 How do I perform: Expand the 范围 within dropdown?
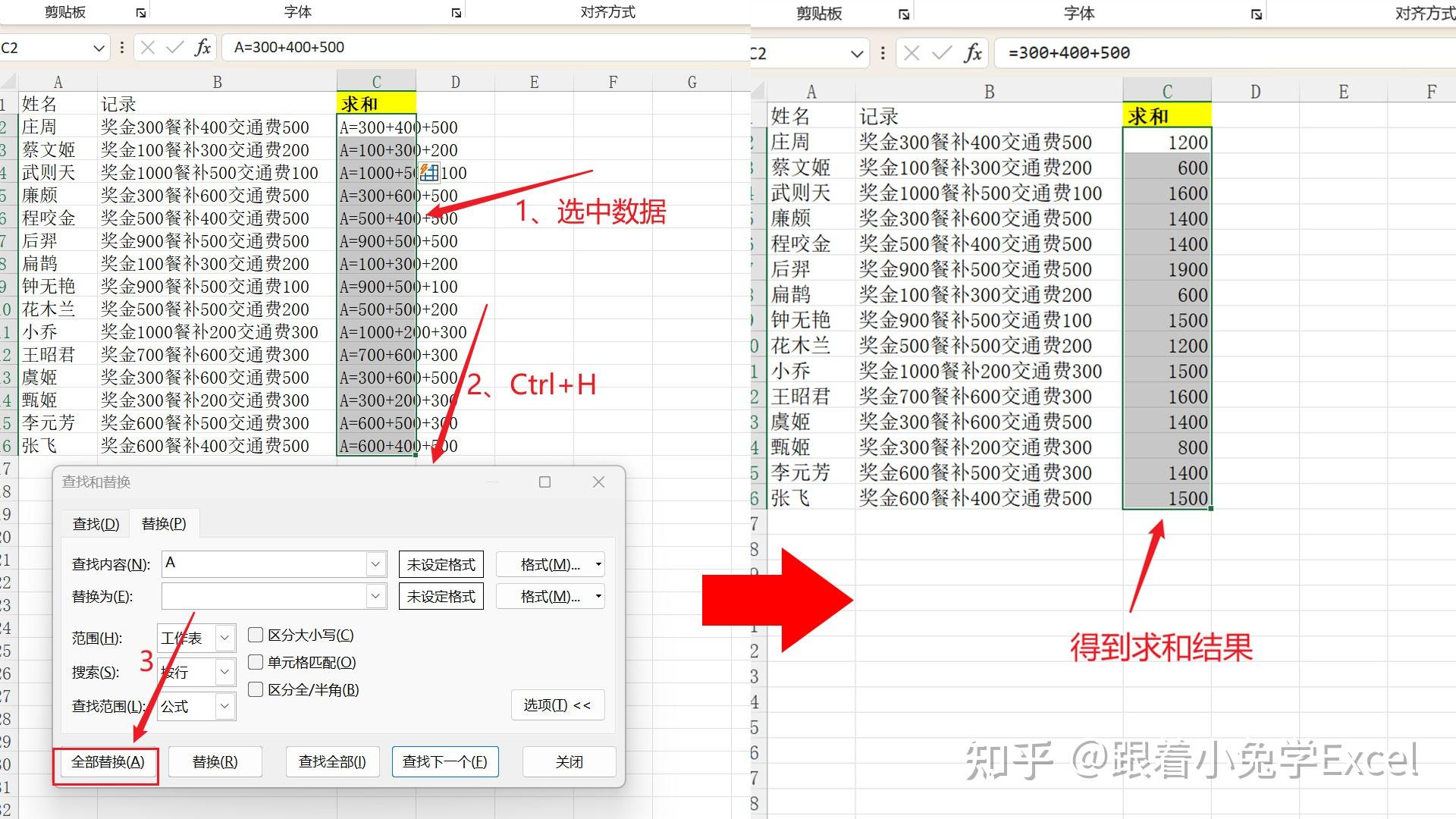point(224,639)
